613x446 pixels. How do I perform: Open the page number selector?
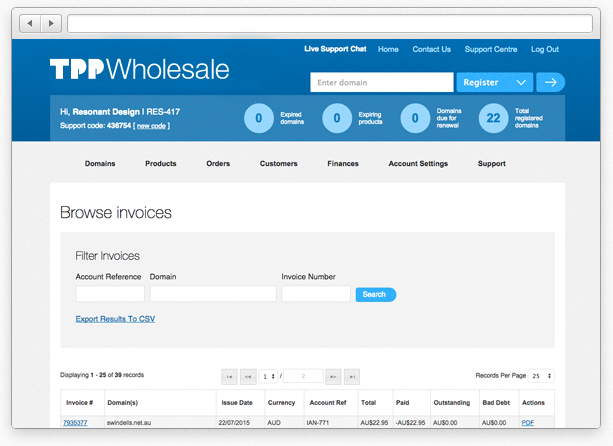[269, 376]
